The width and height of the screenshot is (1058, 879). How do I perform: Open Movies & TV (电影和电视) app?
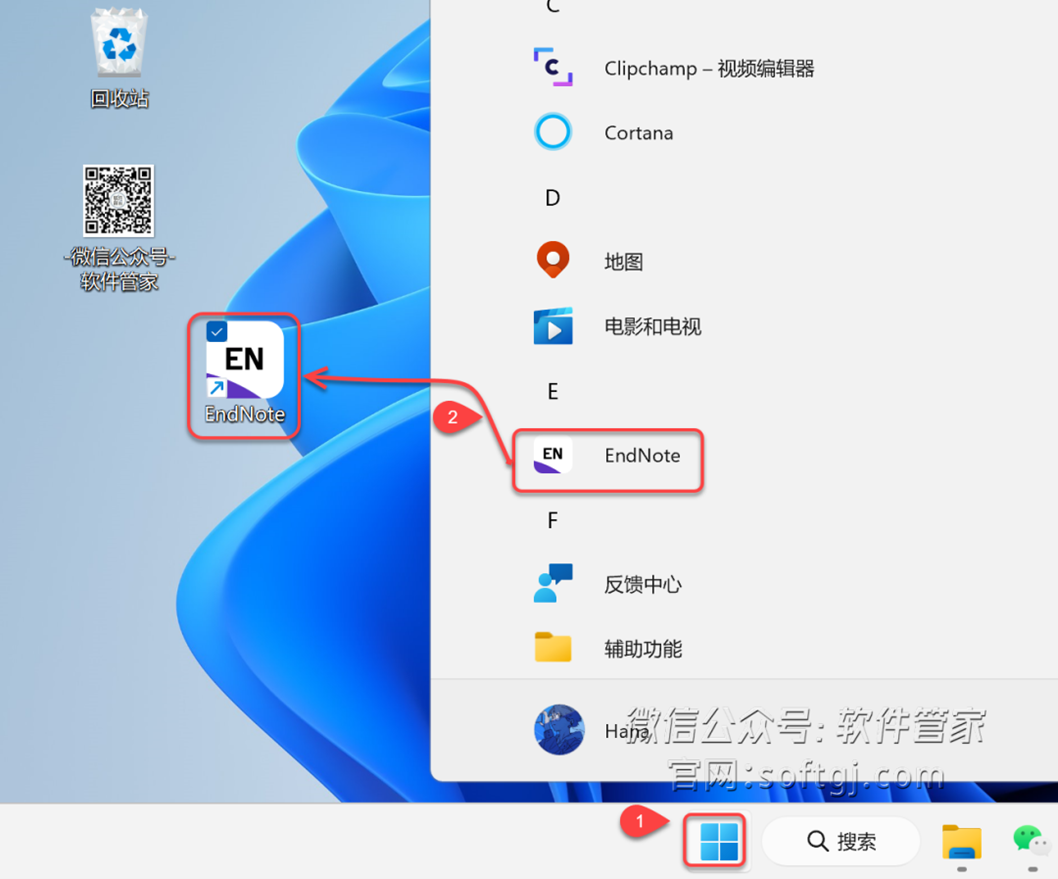(617, 327)
